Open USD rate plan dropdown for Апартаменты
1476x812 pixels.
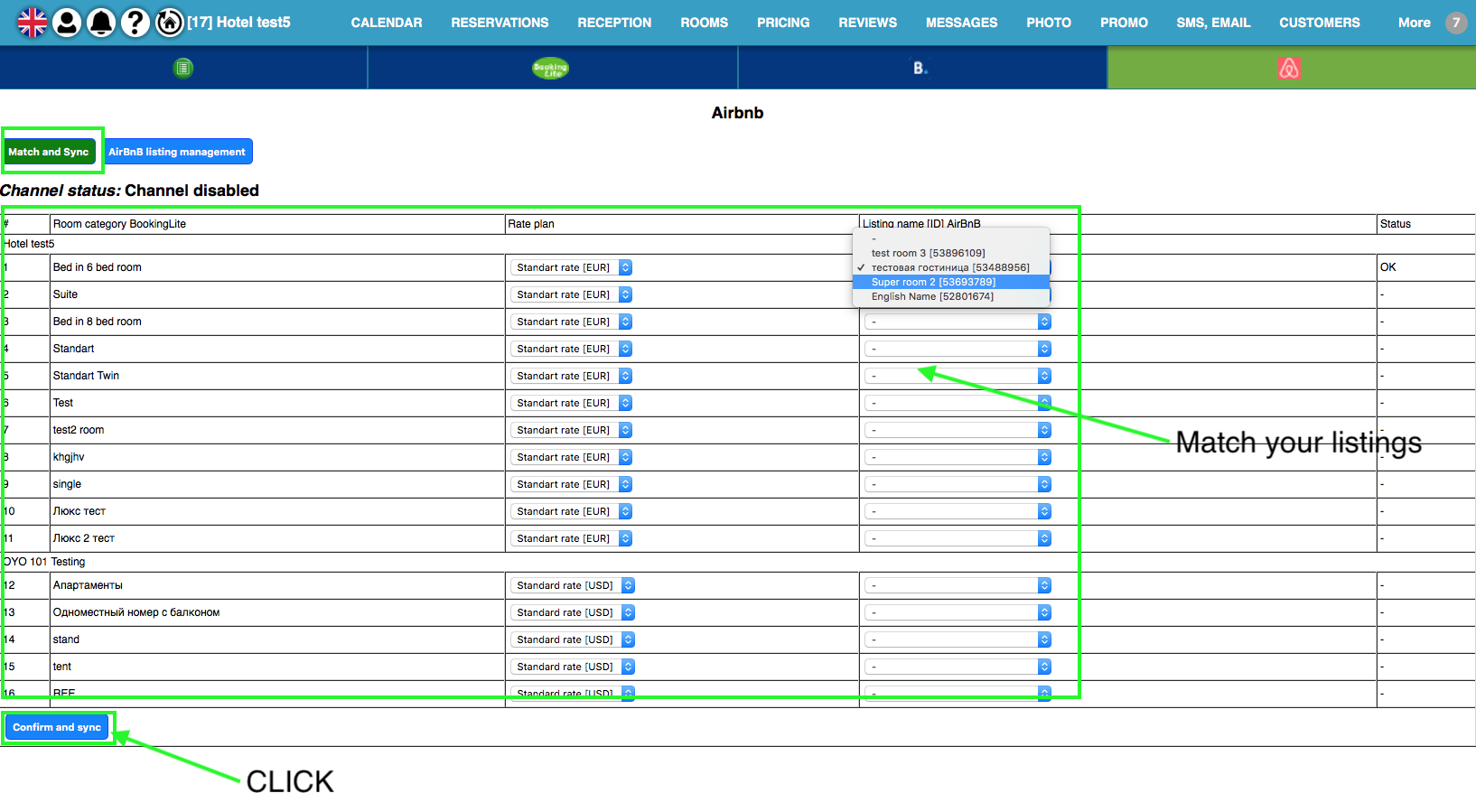pos(573,585)
